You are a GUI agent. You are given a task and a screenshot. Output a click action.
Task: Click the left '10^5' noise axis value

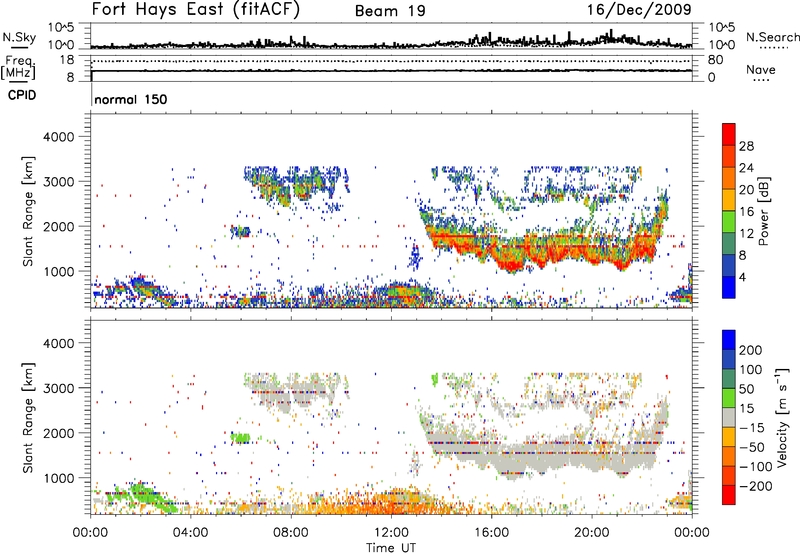[x=61, y=28]
